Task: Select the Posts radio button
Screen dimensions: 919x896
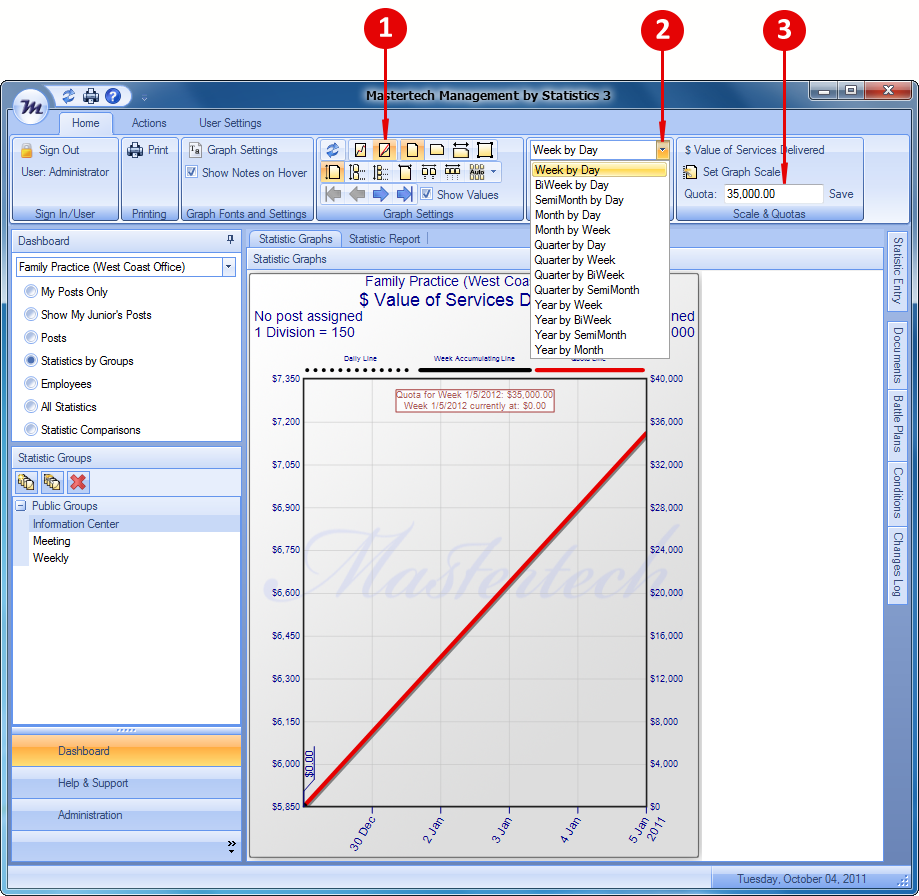Action: pyautogui.click(x=30, y=338)
